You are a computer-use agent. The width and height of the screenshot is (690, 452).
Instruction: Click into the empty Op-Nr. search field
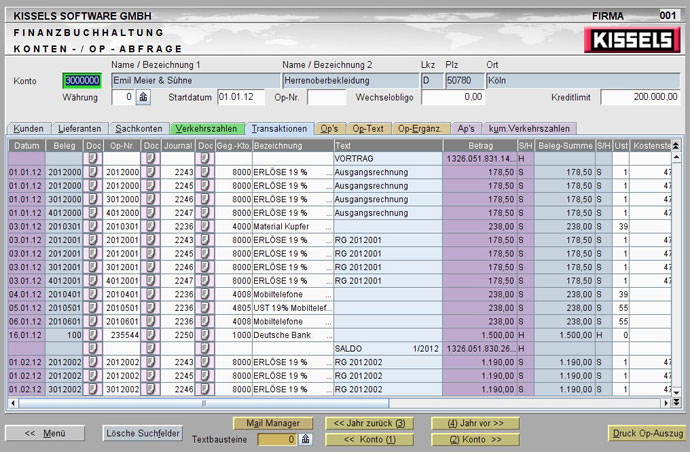coord(327,97)
